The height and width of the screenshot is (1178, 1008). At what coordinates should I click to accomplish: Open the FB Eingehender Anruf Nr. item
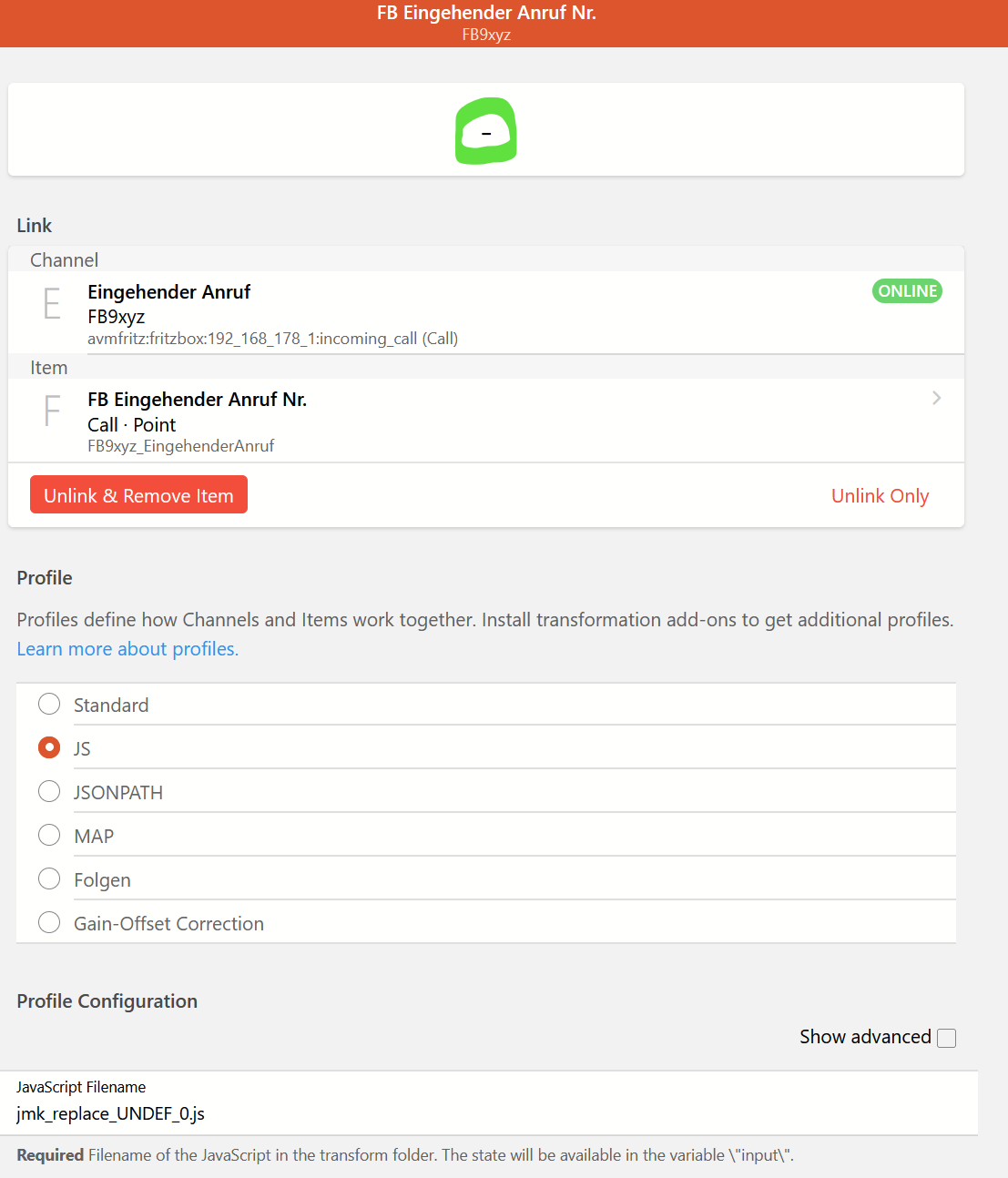197,400
